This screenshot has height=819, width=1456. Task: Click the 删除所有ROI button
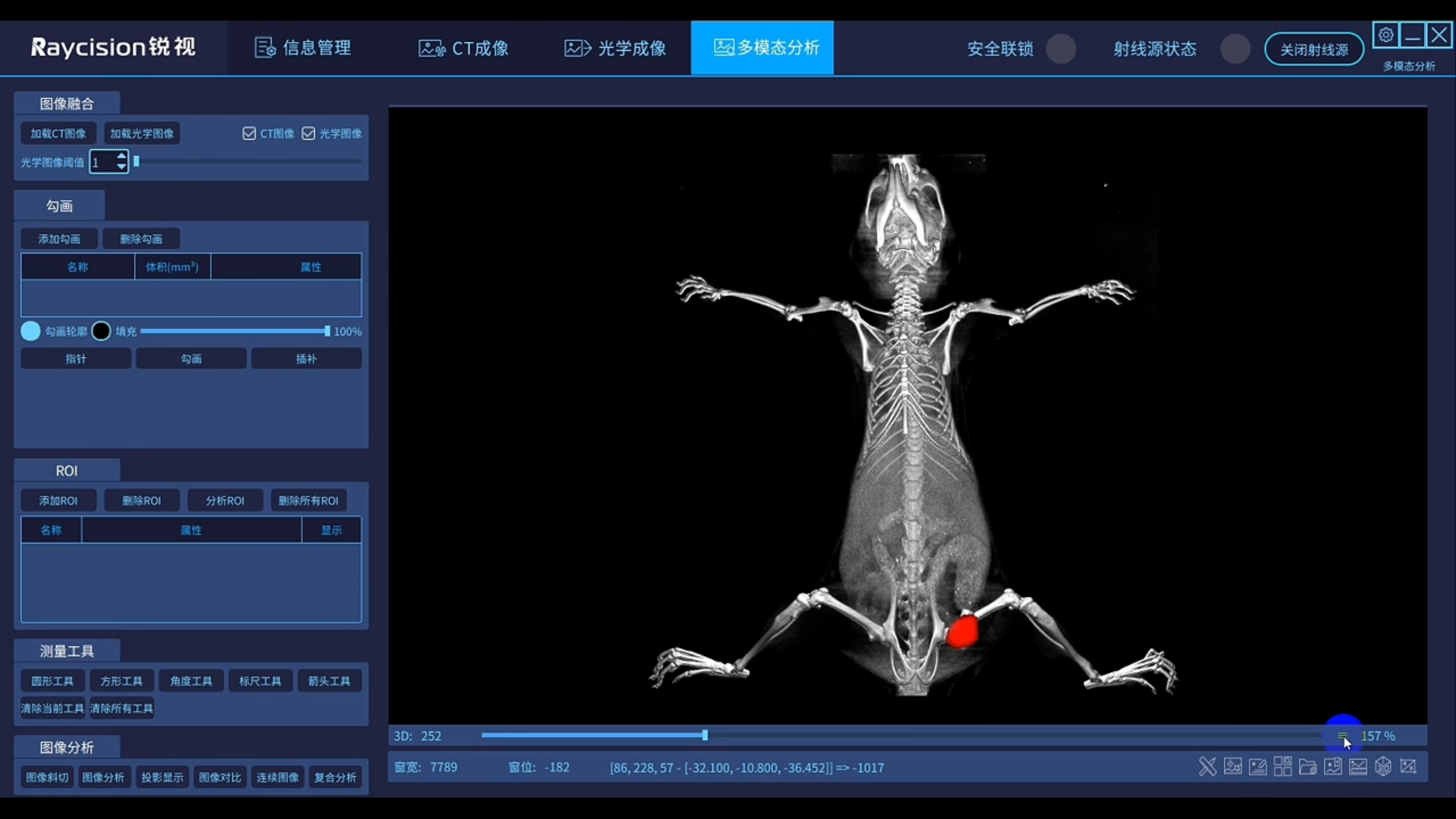309,500
